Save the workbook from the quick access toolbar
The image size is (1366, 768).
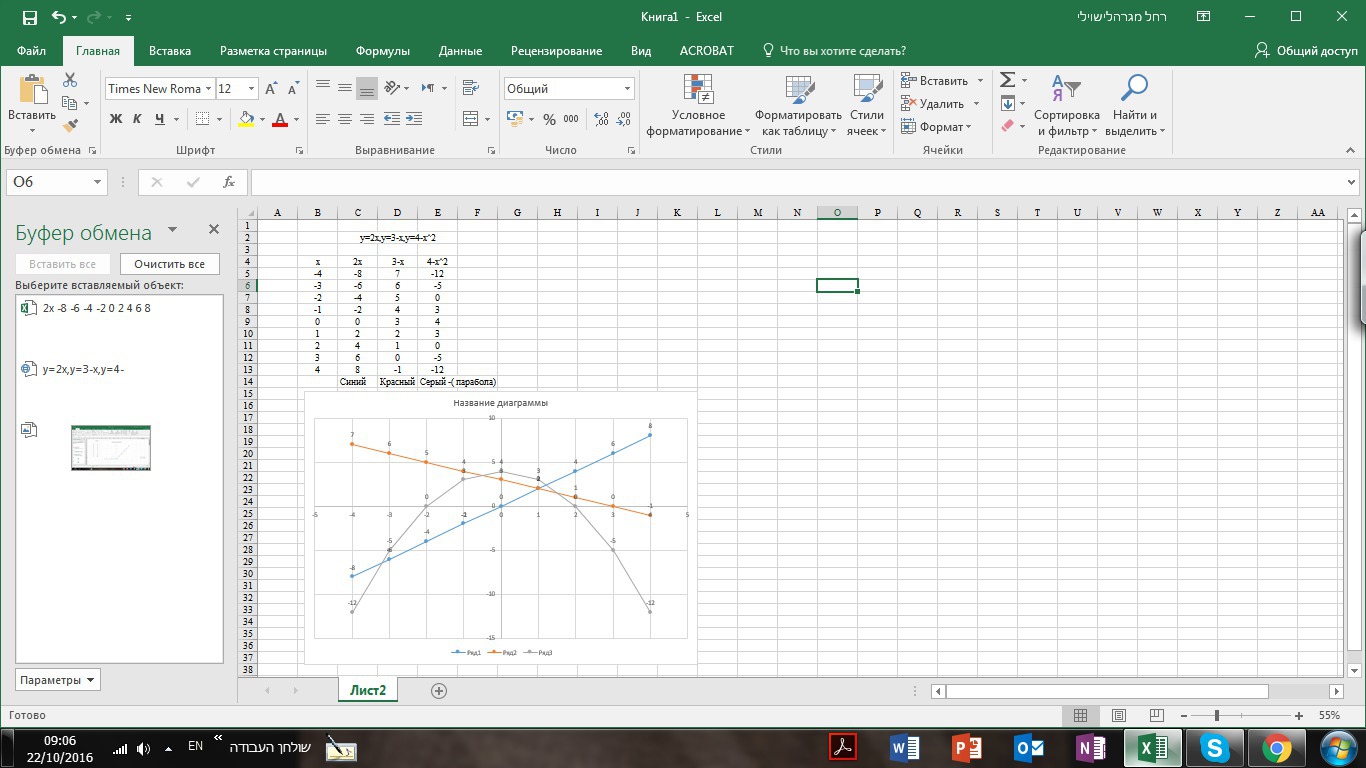(29, 17)
